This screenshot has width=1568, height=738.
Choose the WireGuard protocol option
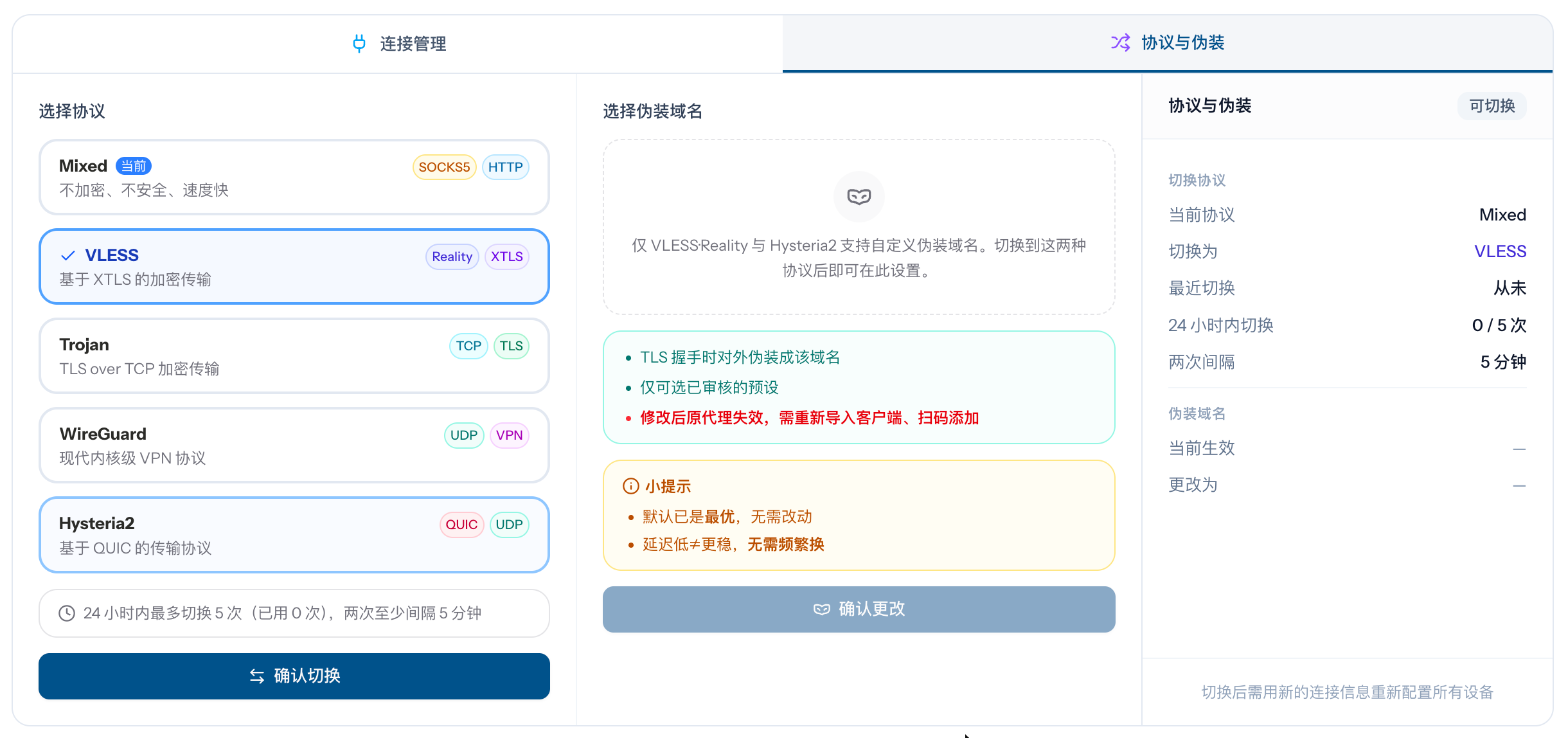click(x=294, y=445)
